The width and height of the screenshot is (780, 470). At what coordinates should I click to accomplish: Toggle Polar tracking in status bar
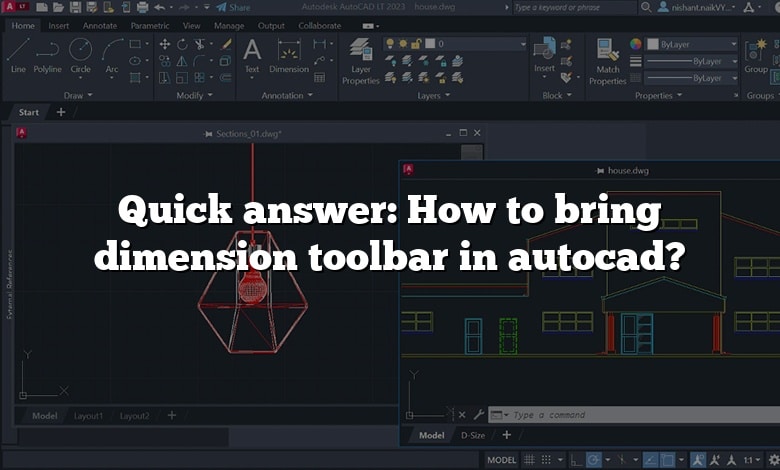pos(593,460)
